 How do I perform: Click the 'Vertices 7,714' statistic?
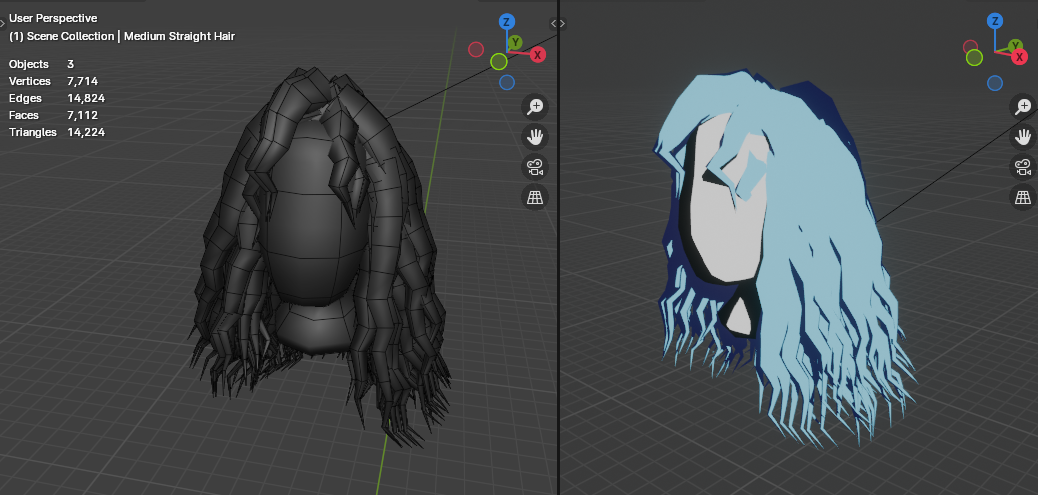53,81
